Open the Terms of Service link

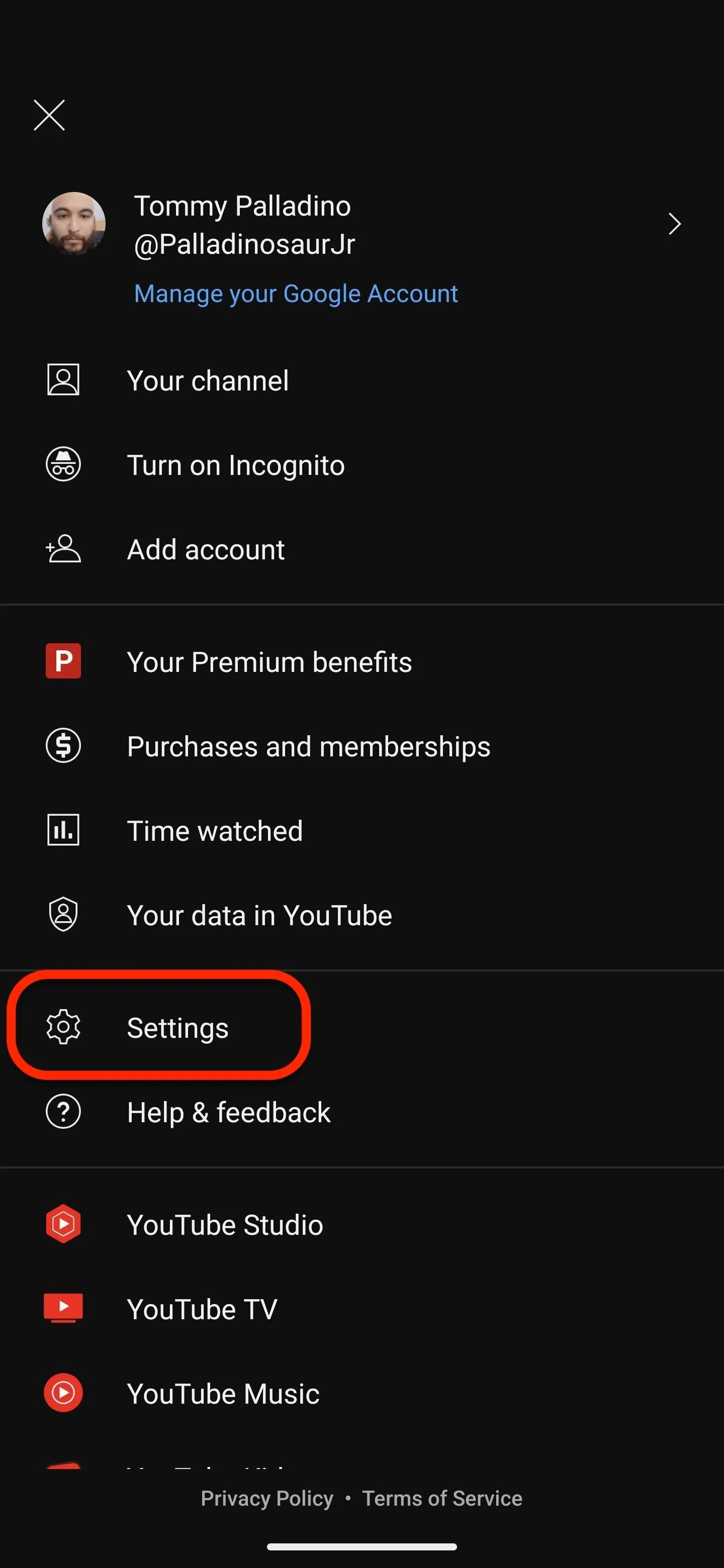click(x=442, y=1498)
